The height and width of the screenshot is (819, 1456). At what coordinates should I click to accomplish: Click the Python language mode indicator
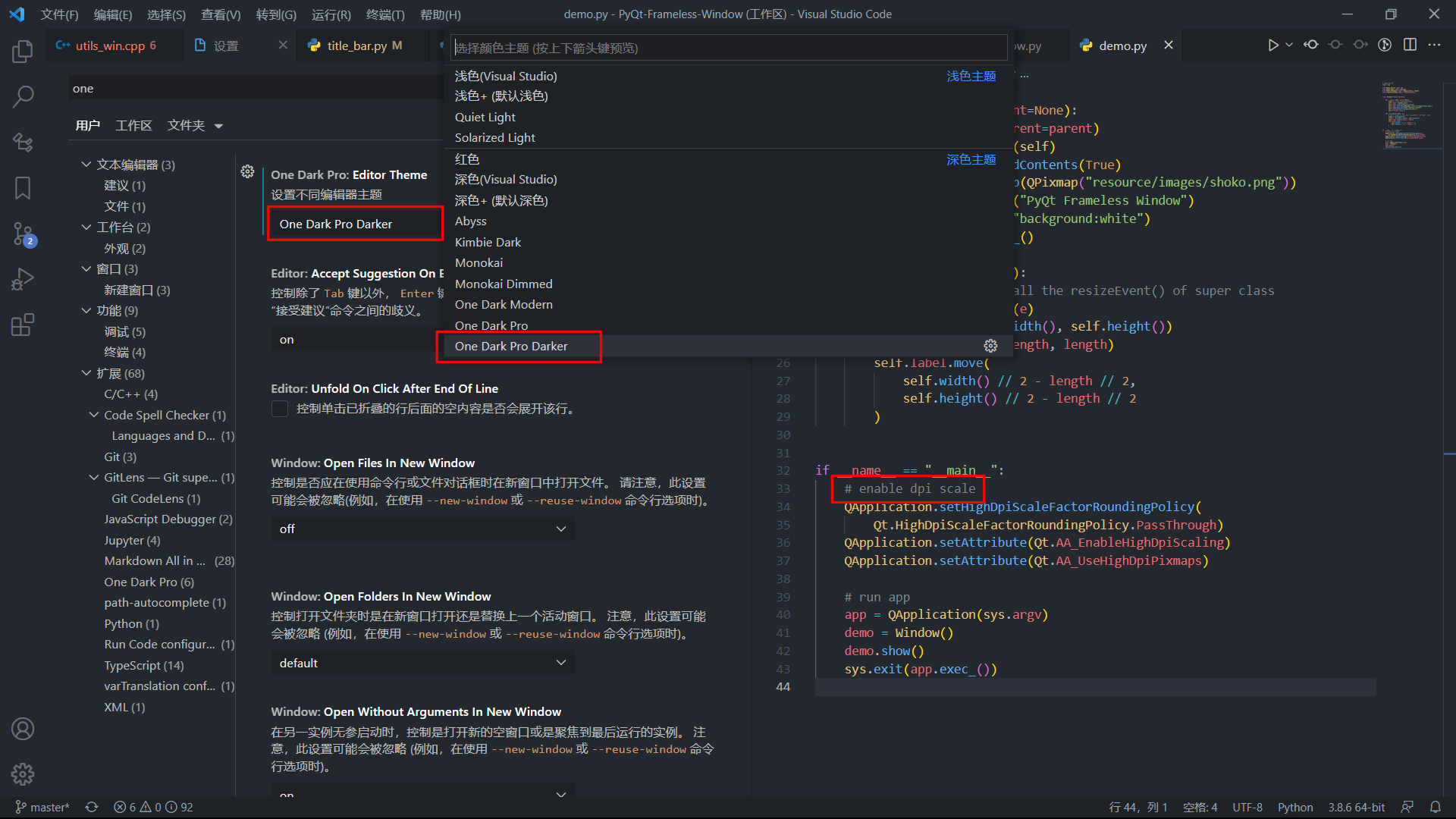1295,808
